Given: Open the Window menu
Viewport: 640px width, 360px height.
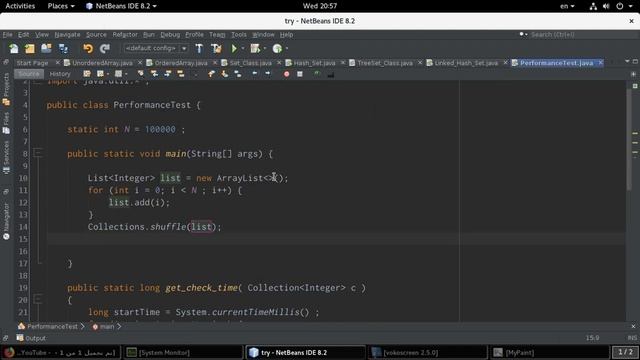Looking at the screenshot, I should (263, 35).
